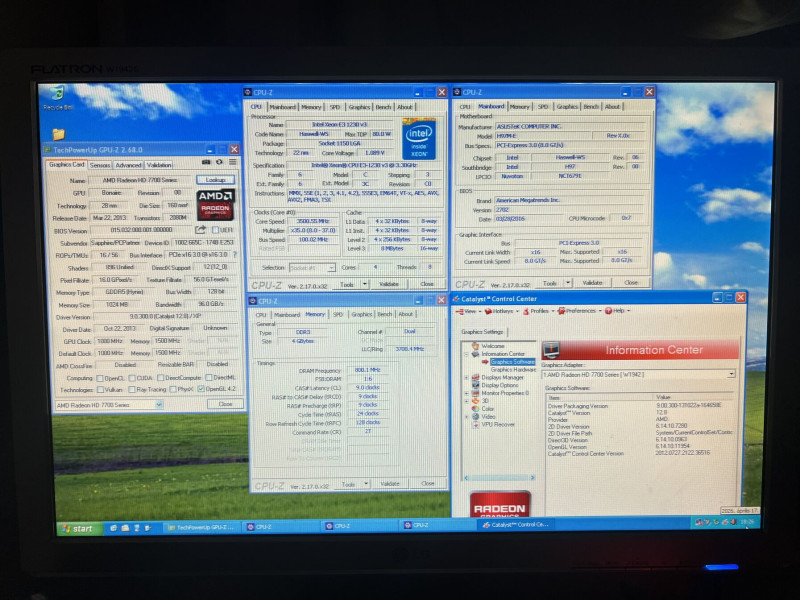Viewport: 800px width, 600px height.
Task: Open the Profiles menu in Catalyst Control Center
Action: (x=538, y=311)
